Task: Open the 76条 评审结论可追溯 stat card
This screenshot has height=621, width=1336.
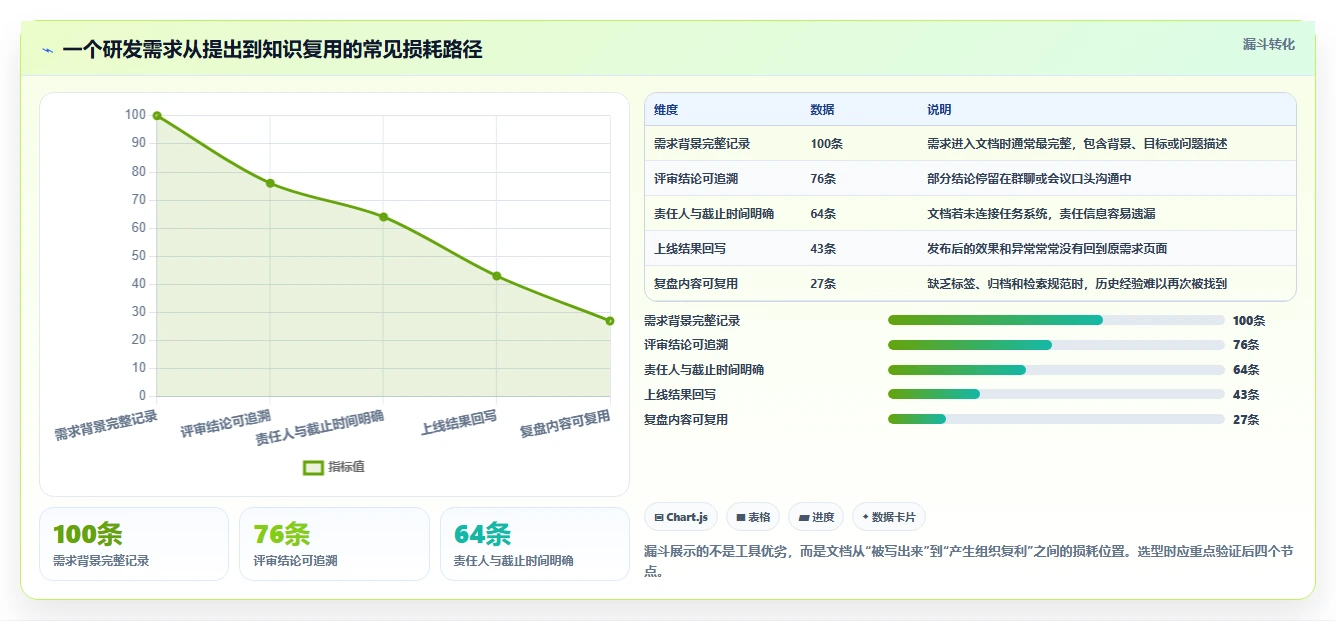Action: (x=334, y=544)
